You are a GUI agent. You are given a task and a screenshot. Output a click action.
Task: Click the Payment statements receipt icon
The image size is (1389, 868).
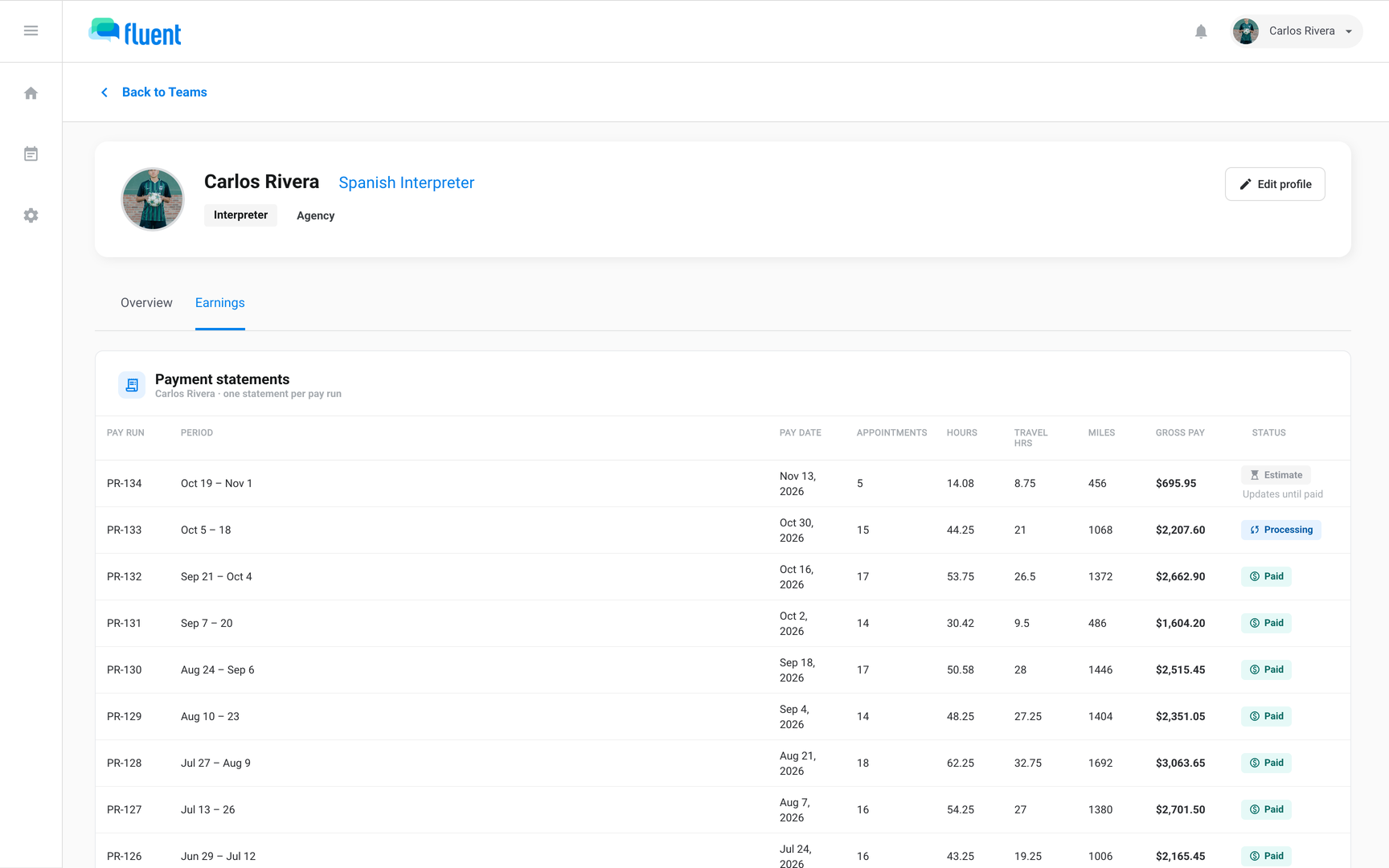click(132, 386)
